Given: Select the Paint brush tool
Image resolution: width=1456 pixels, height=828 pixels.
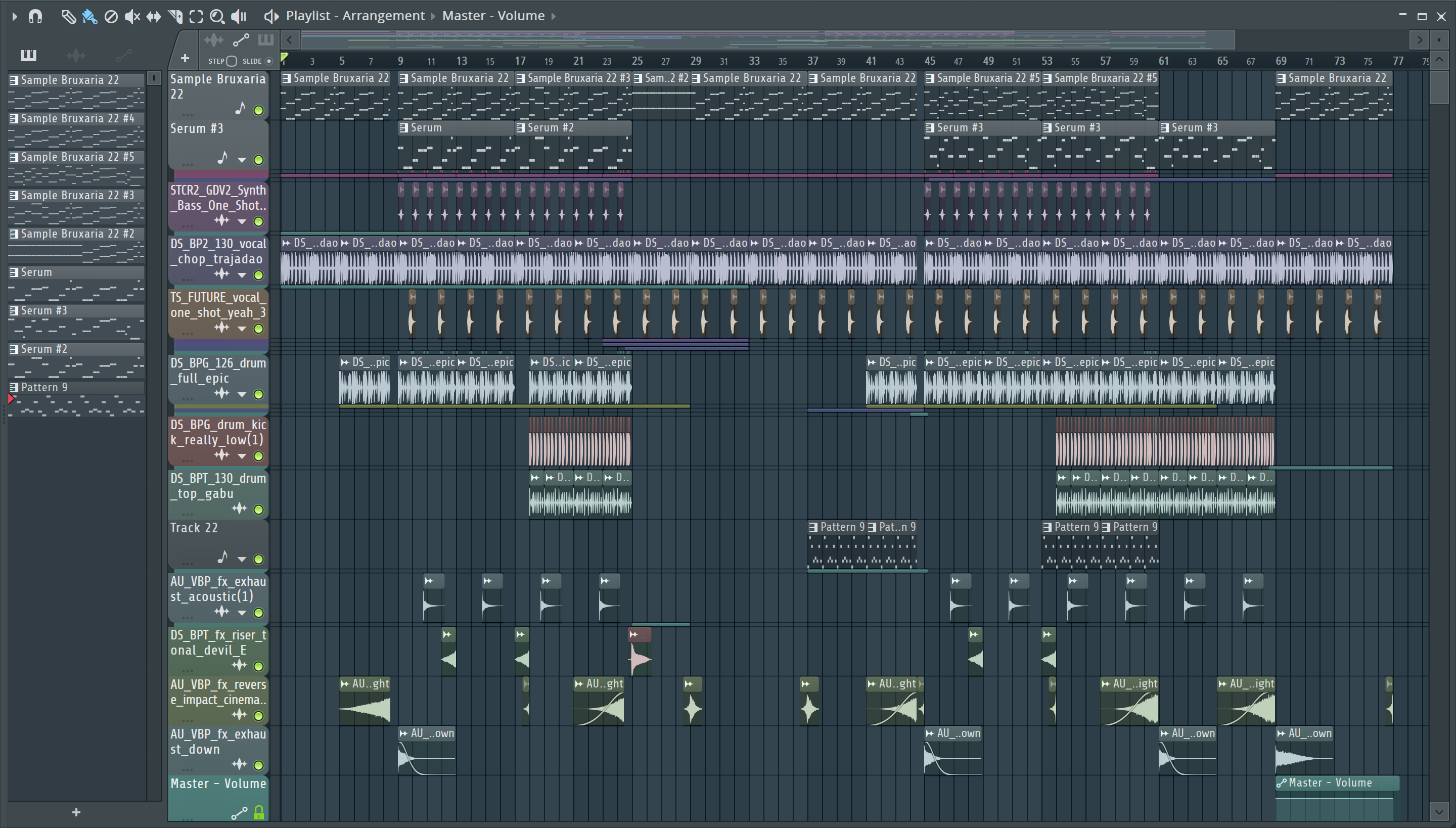Looking at the screenshot, I should [x=89, y=17].
